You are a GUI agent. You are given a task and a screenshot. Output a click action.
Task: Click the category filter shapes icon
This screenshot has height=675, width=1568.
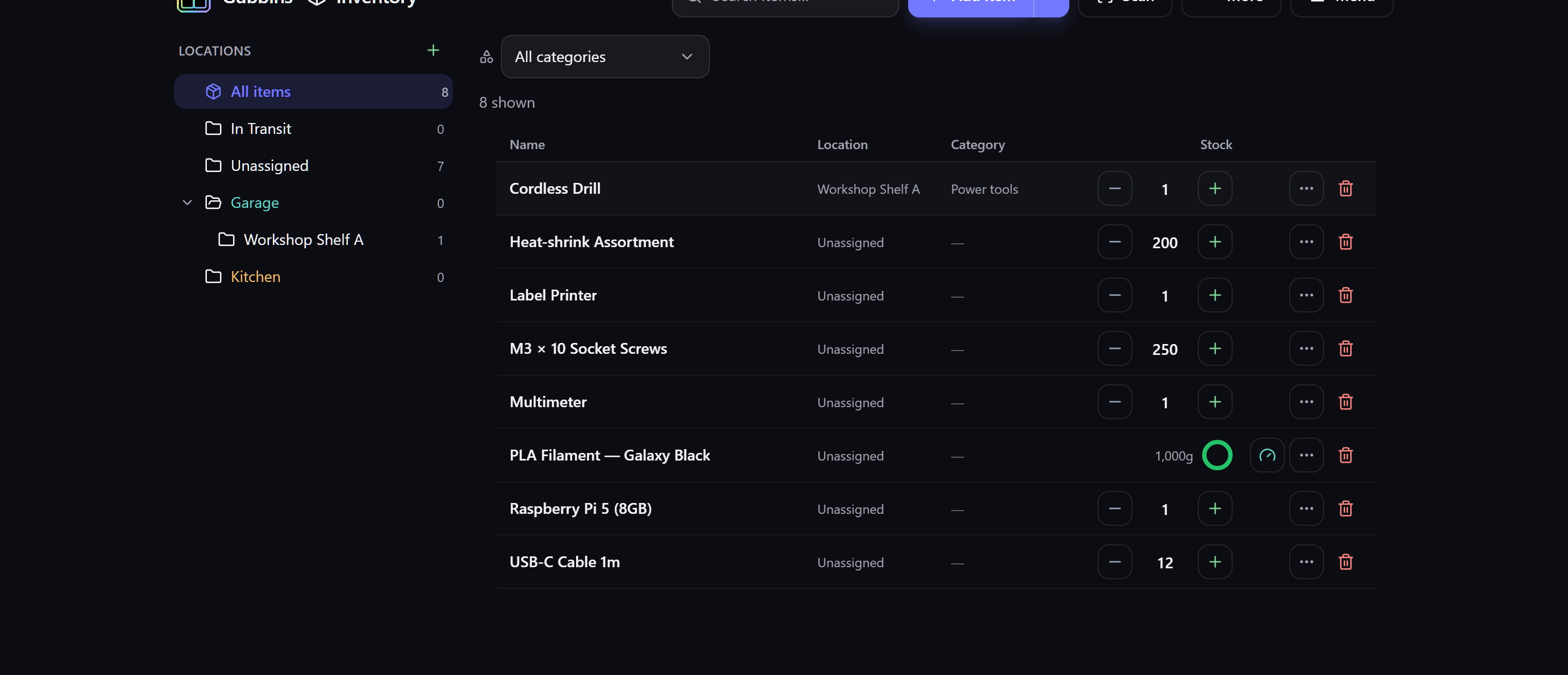click(486, 57)
